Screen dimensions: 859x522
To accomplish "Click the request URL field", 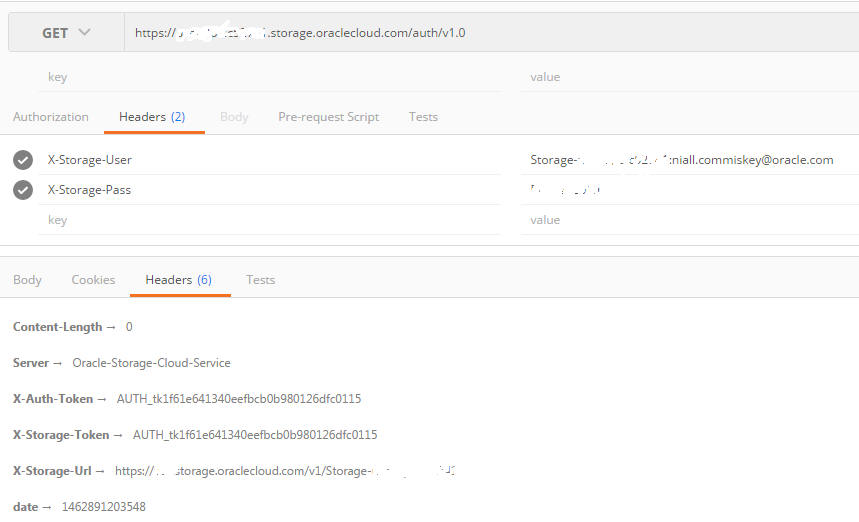I will pyautogui.click(x=491, y=33).
